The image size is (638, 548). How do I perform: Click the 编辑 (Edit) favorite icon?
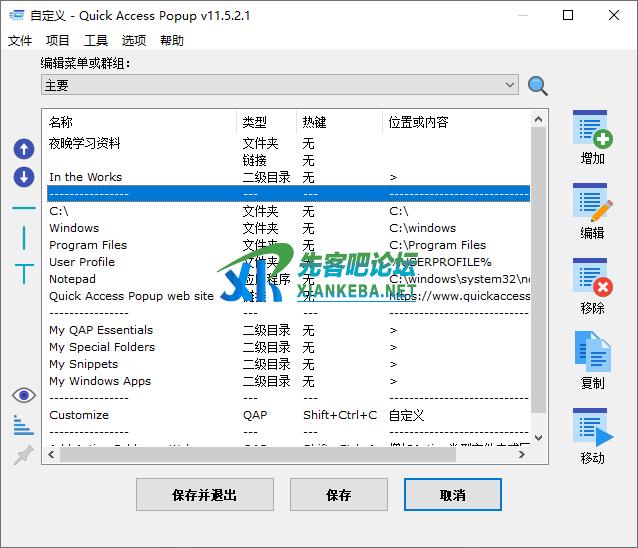coord(592,204)
